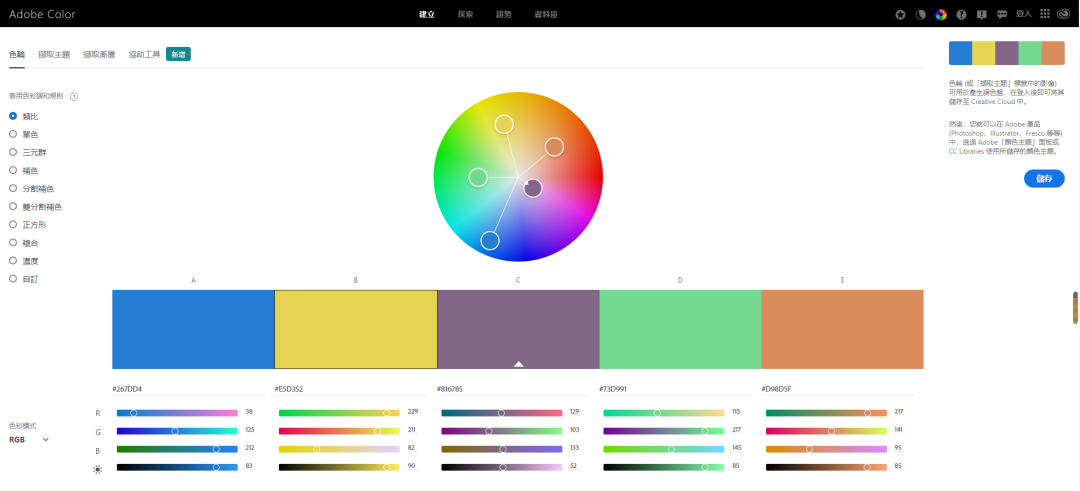The image size is (1080, 491).
Task: Click the G slider for color #E5D352
Action: 339,431
